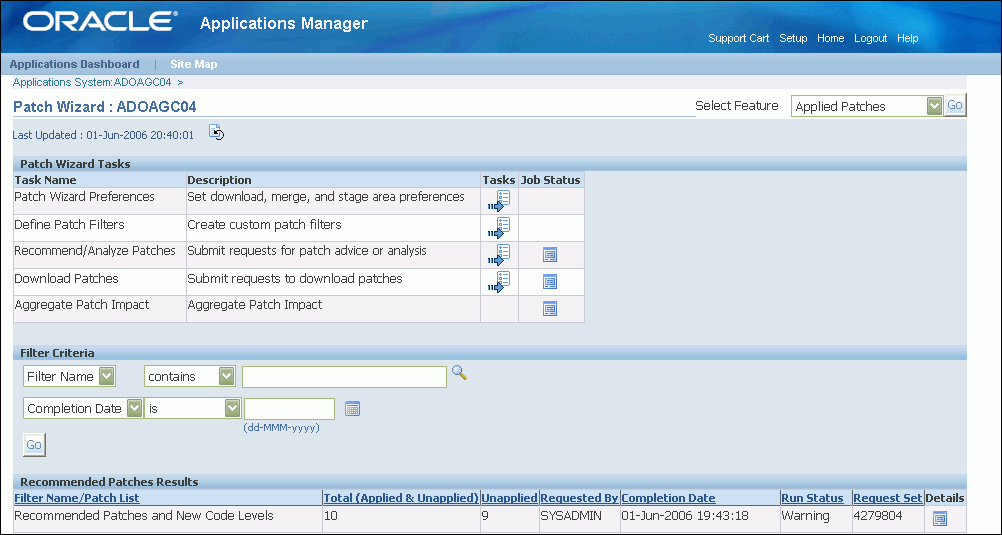Click the refresh icon beside Last Updated
The height and width of the screenshot is (535, 1002).
(x=217, y=132)
